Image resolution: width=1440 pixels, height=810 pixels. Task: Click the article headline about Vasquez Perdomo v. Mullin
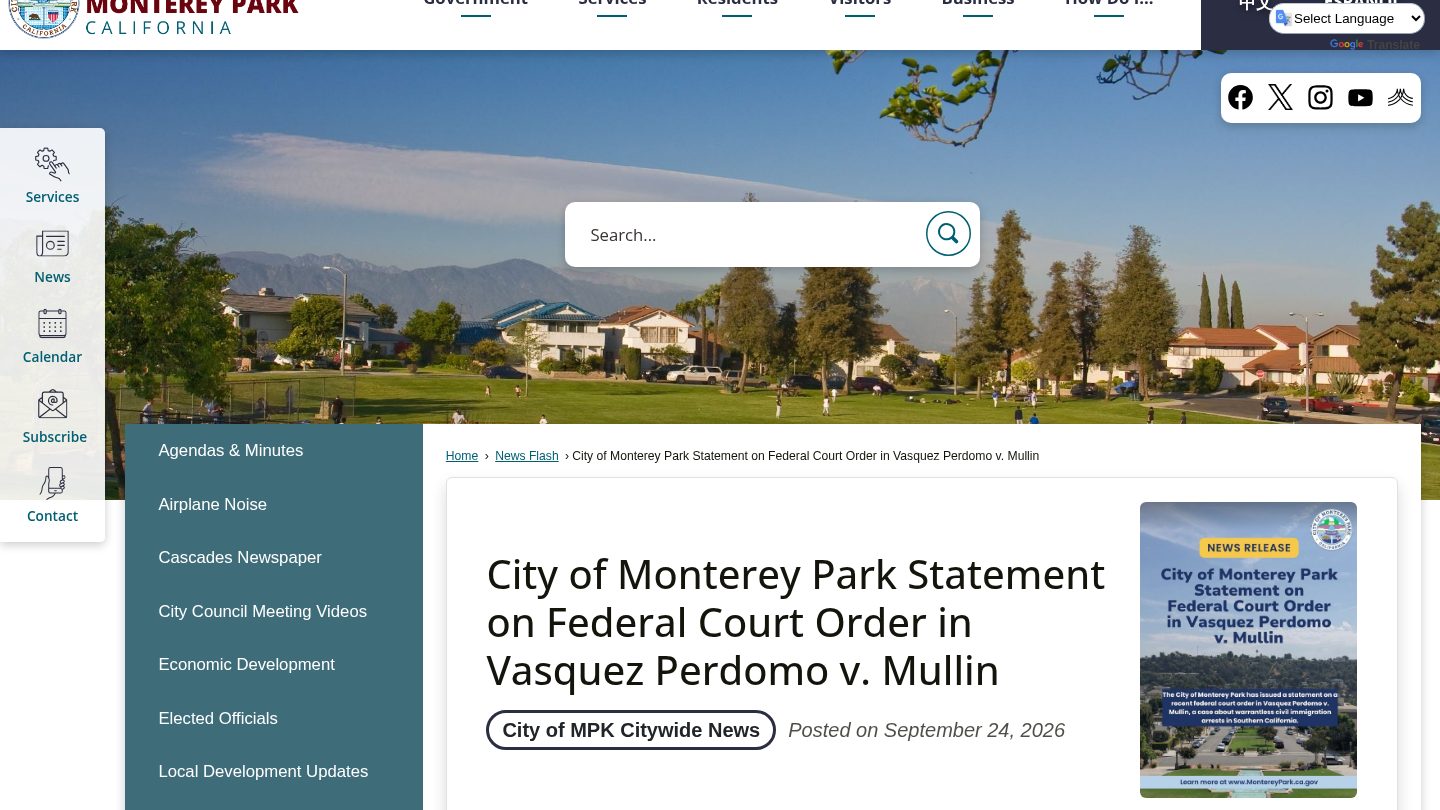pos(796,622)
